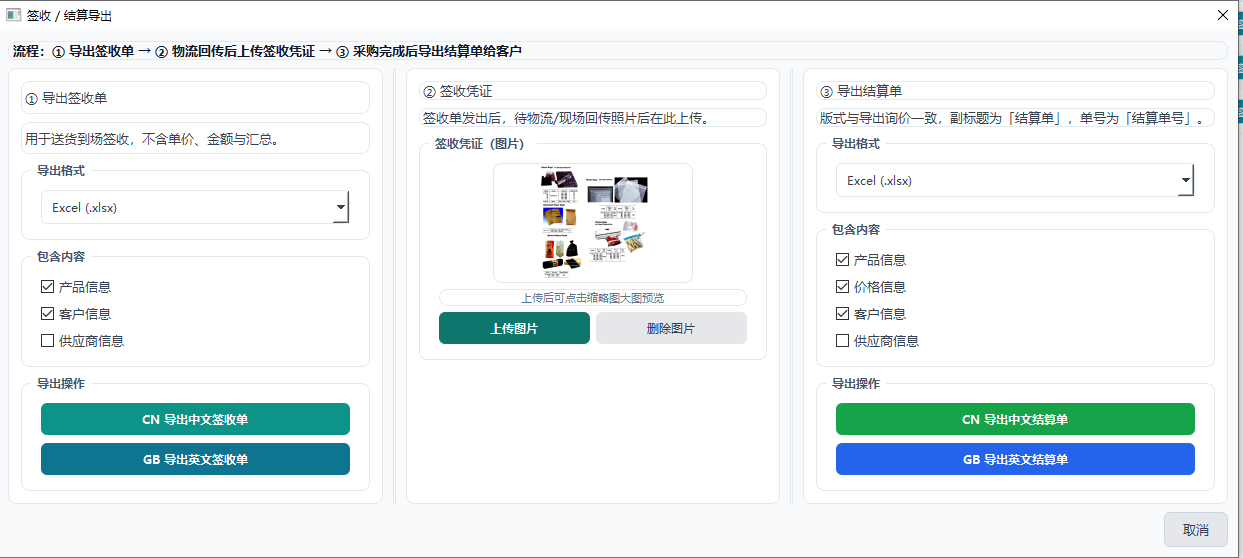1243x558 pixels.
Task: Open 导出格式 Excel dropdown in 导出结算单 panel
Action: click(x=1015, y=181)
